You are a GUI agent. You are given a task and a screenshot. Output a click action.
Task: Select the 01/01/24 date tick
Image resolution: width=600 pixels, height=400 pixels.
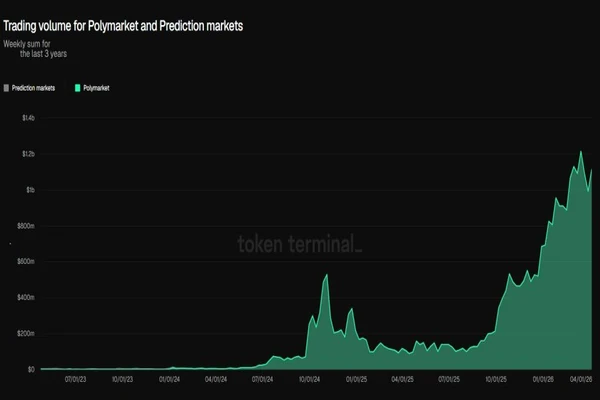(169, 379)
